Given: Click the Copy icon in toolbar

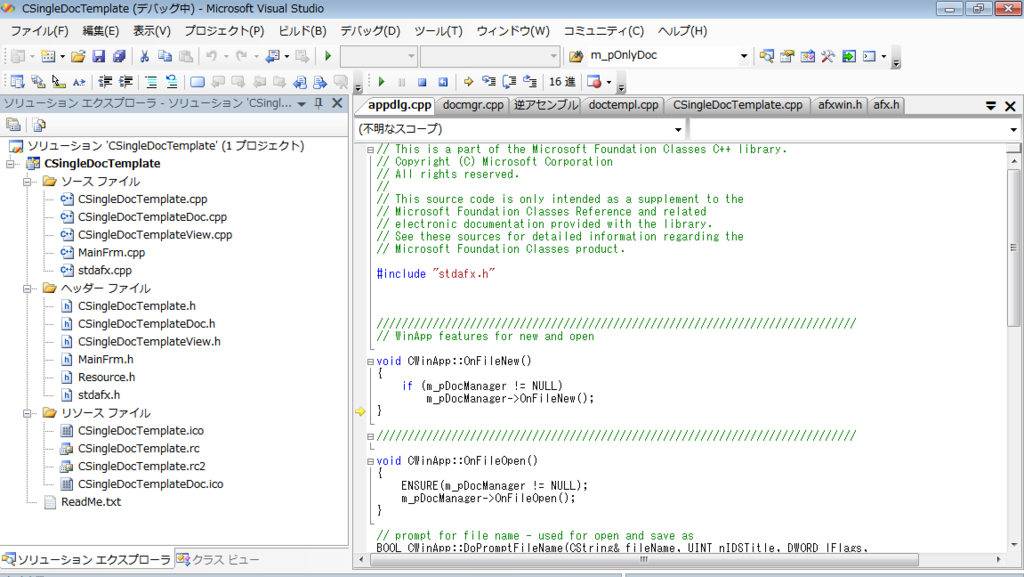Looking at the screenshot, I should tap(165, 57).
